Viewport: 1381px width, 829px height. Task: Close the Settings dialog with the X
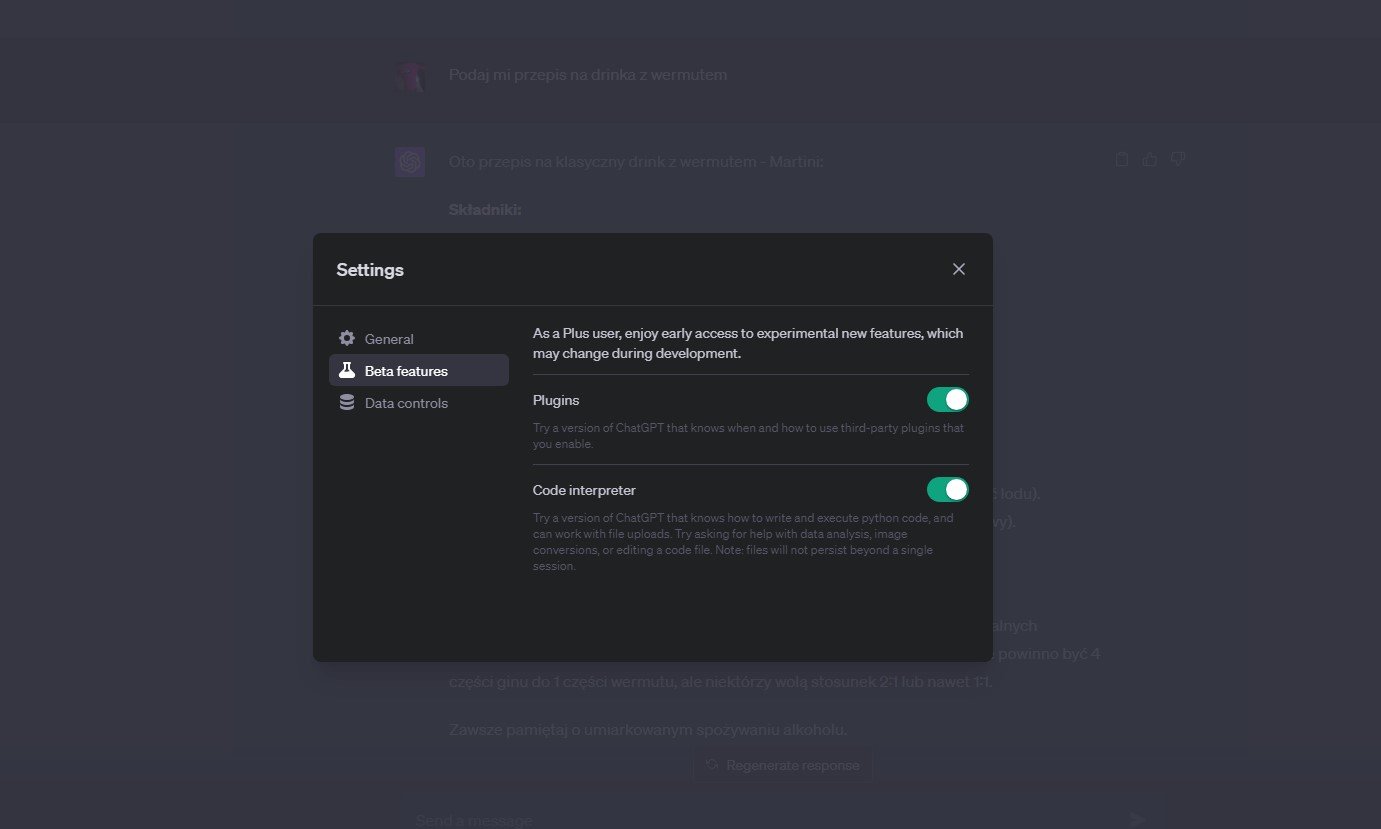959,269
